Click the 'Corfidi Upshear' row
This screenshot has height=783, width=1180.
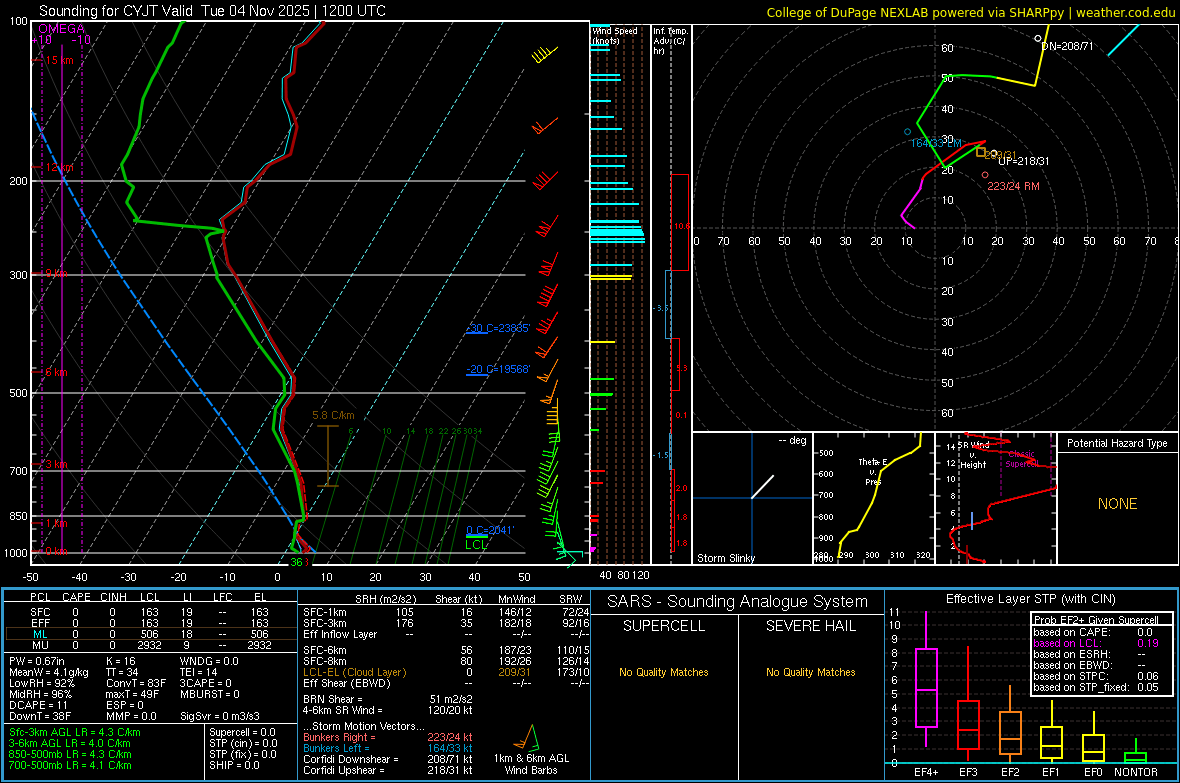click(388, 770)
